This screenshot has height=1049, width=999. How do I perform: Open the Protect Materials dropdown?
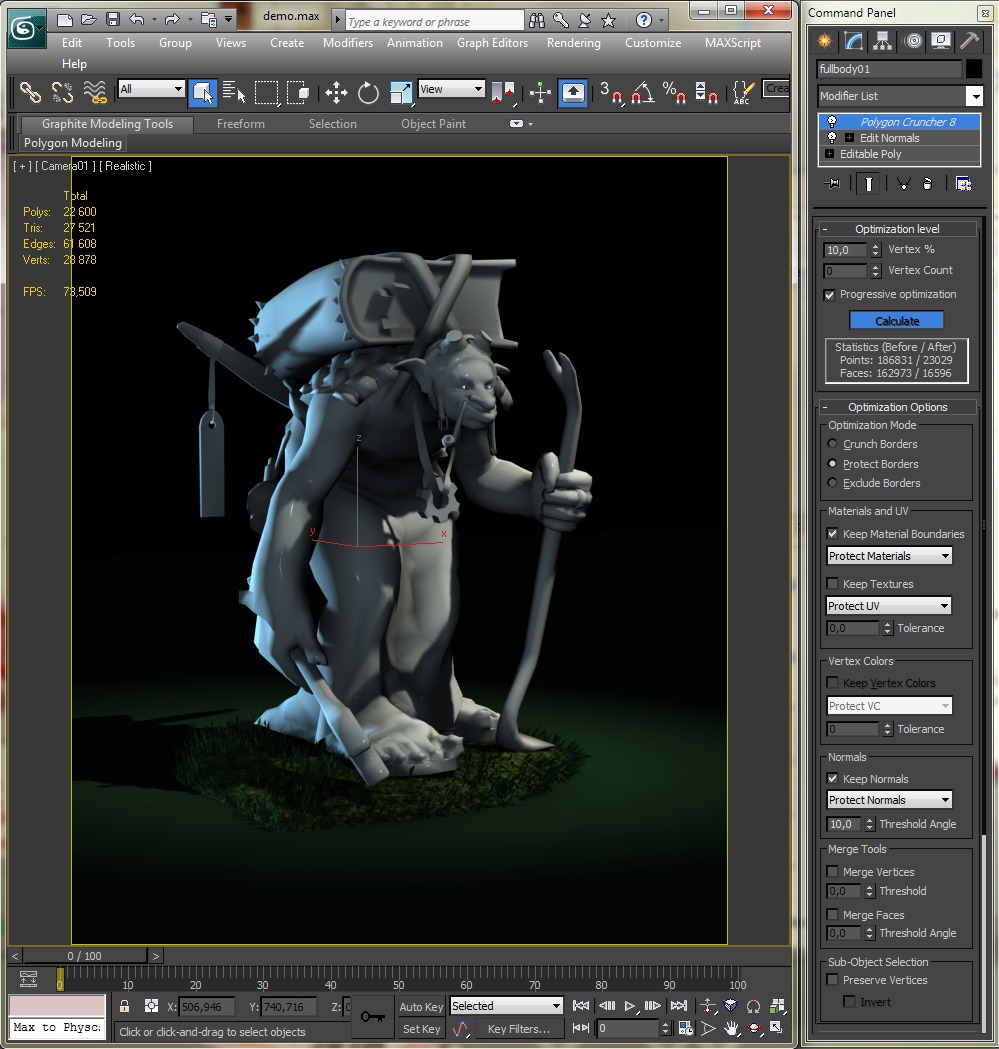click(889, 556)
